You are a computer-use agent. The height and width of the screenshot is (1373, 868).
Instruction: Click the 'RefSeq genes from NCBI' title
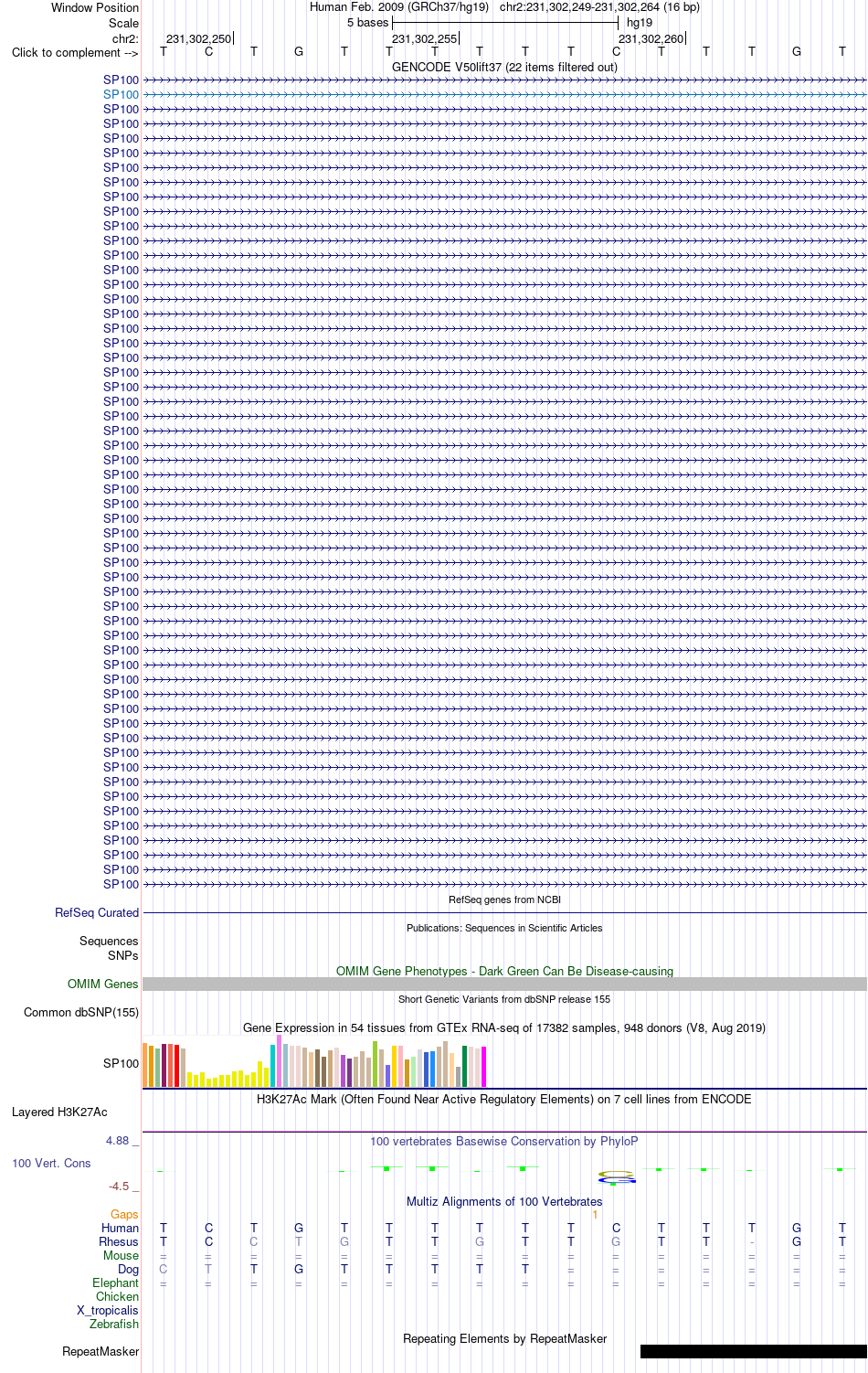point(504,899)
